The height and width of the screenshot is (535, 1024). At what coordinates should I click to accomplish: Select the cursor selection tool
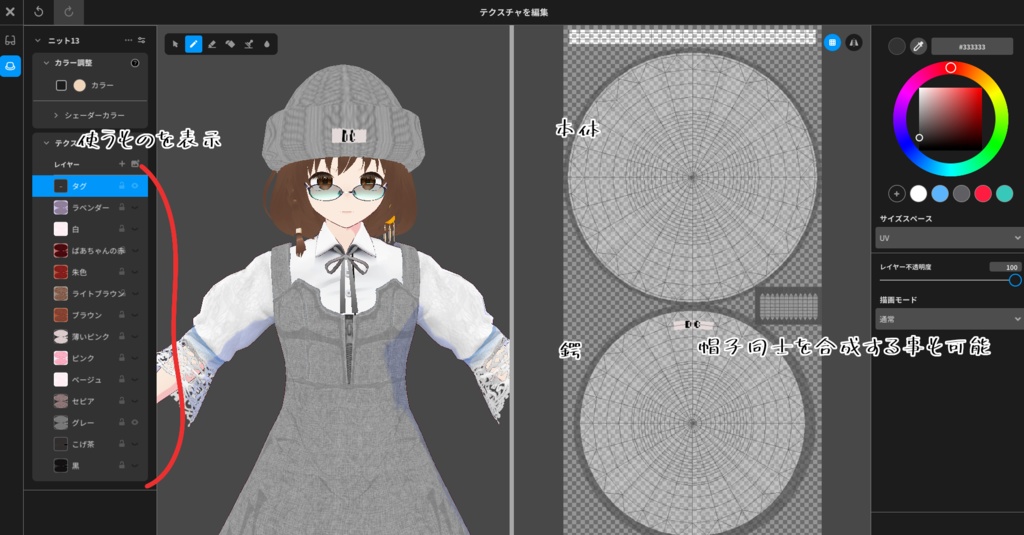tap(175, 44)
